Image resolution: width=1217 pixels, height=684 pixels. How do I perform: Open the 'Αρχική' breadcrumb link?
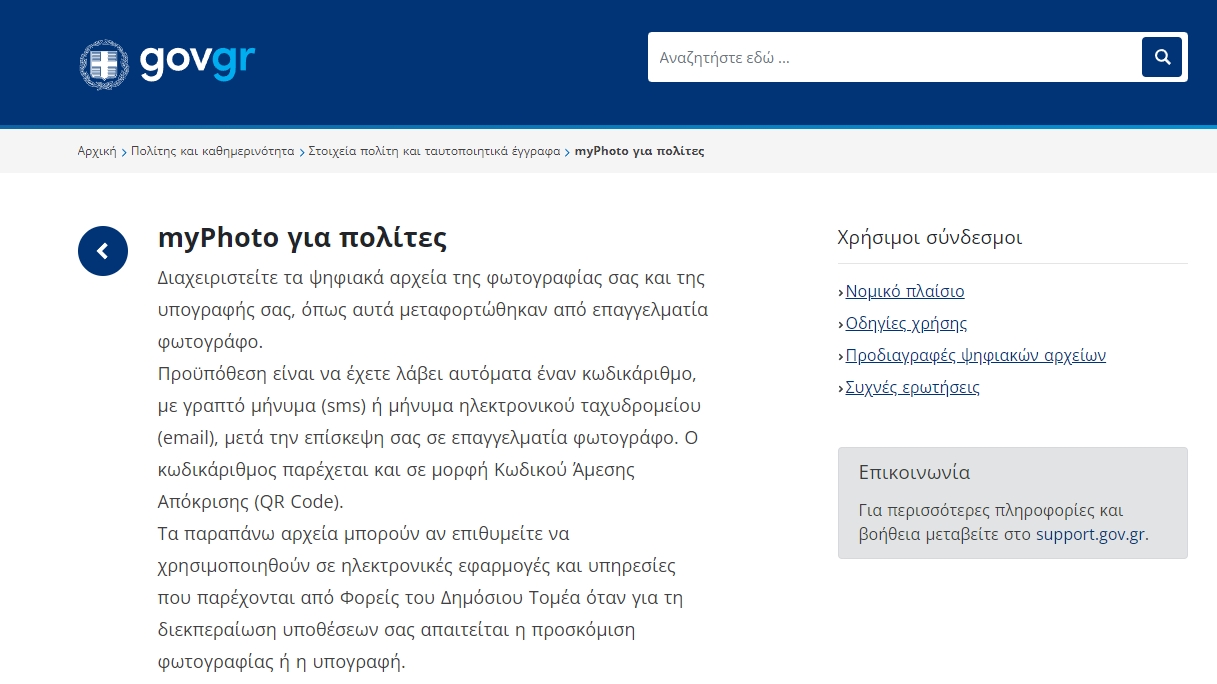click(97, 151)
